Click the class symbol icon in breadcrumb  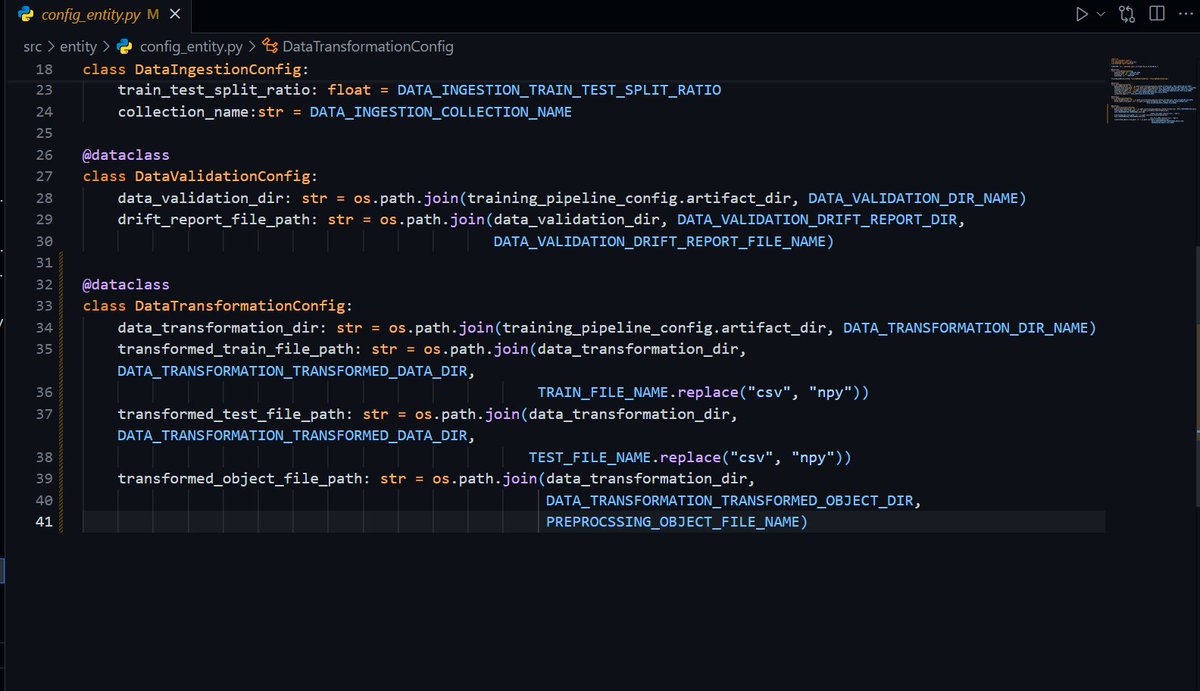[x=271, y=46]
